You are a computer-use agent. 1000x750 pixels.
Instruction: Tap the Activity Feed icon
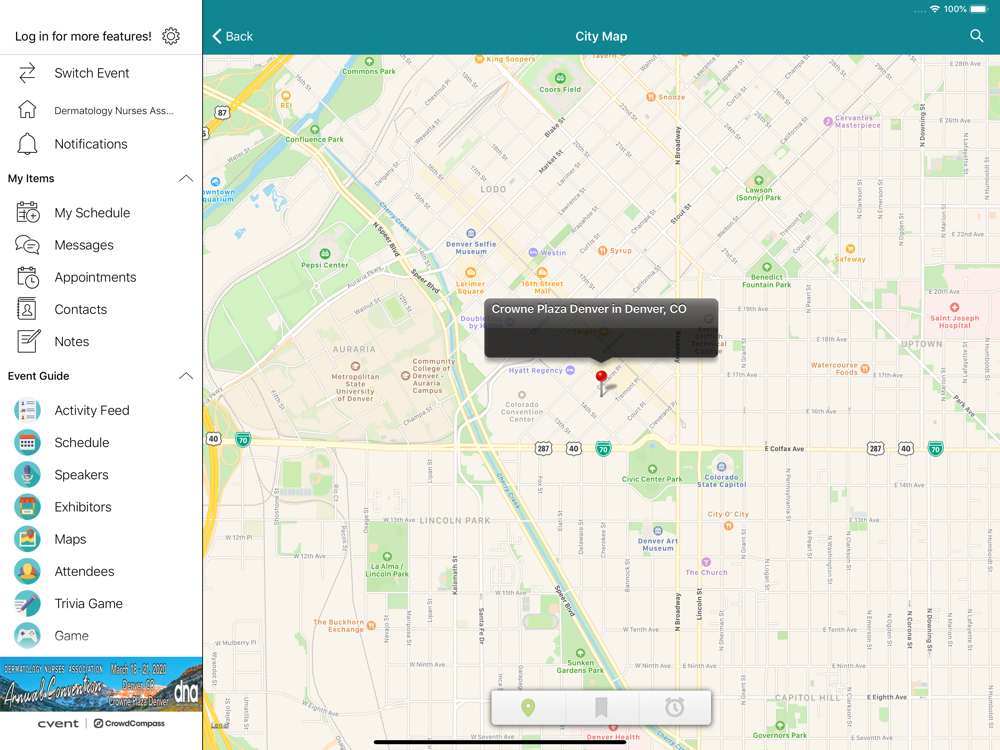point(27,410)
